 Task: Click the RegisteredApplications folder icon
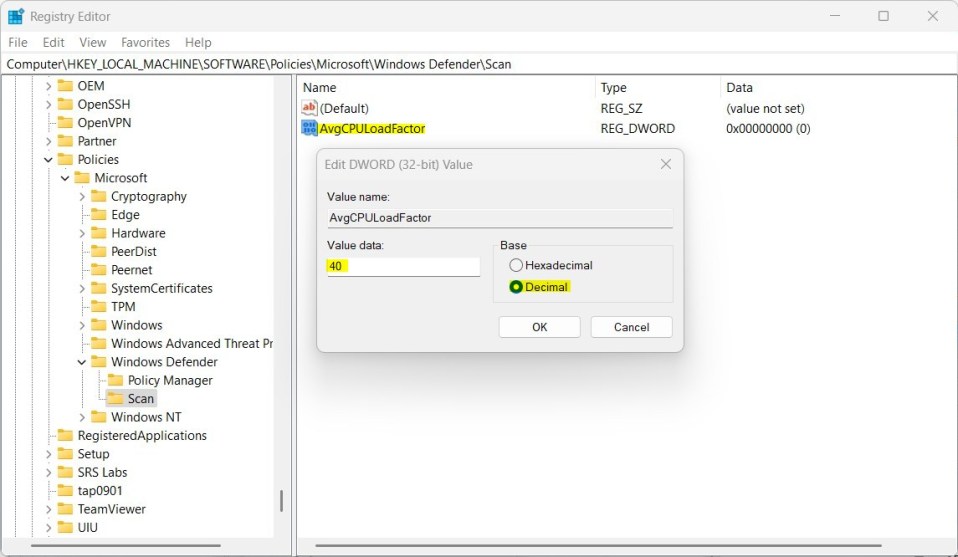[x=65, y=435]
